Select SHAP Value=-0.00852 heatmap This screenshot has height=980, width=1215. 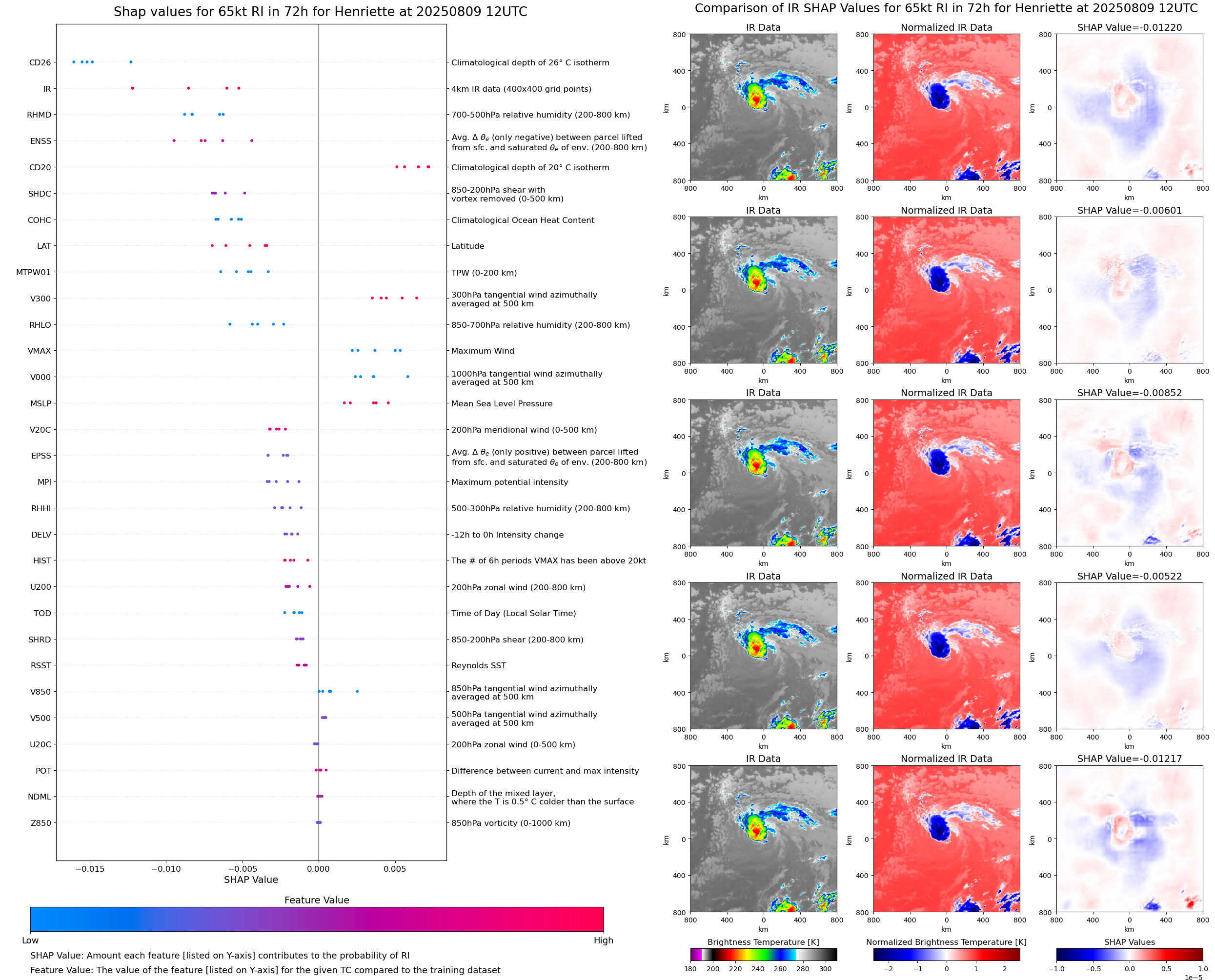click(x=1129, y=473)
